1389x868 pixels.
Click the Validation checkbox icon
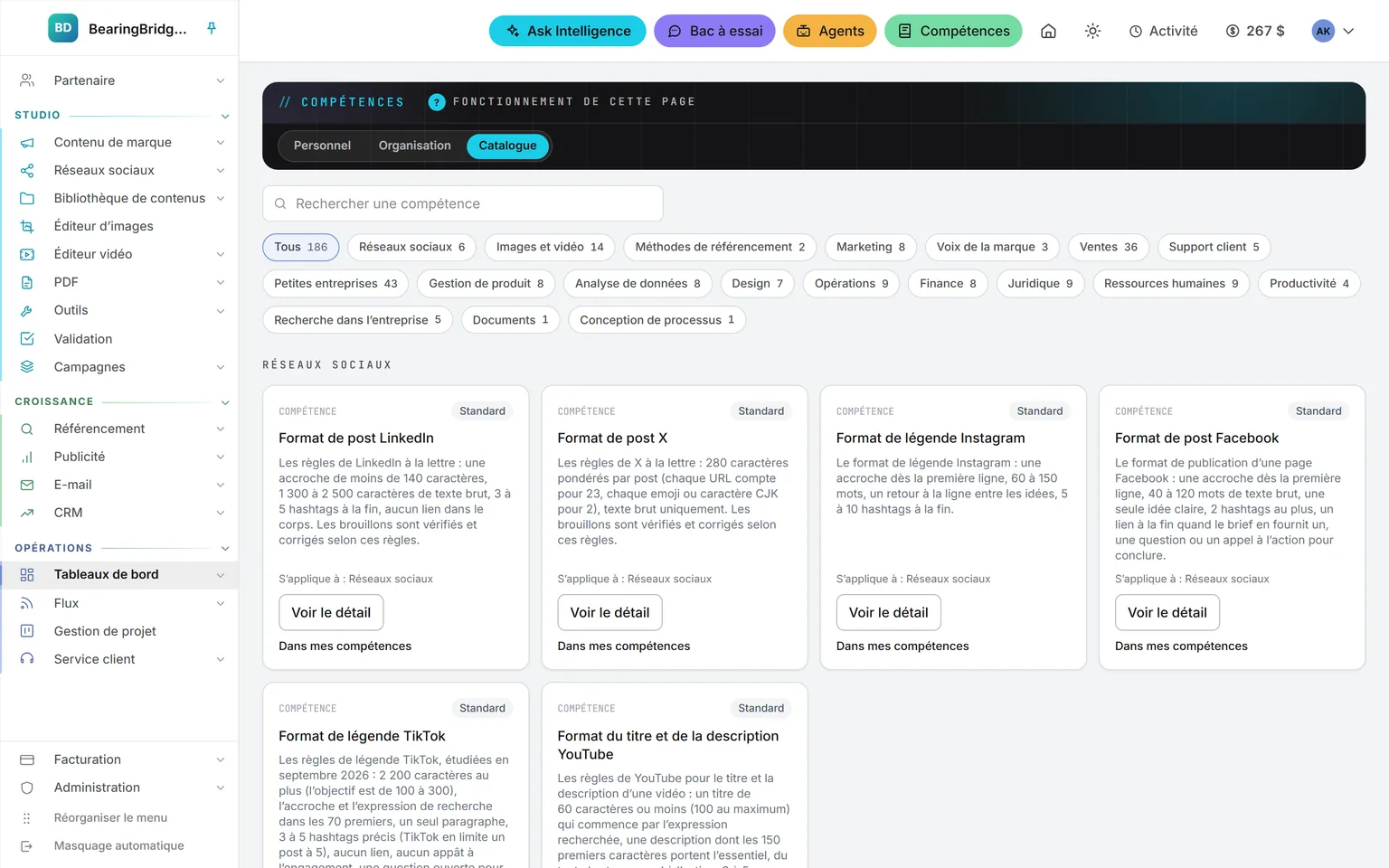pos(27,339)
